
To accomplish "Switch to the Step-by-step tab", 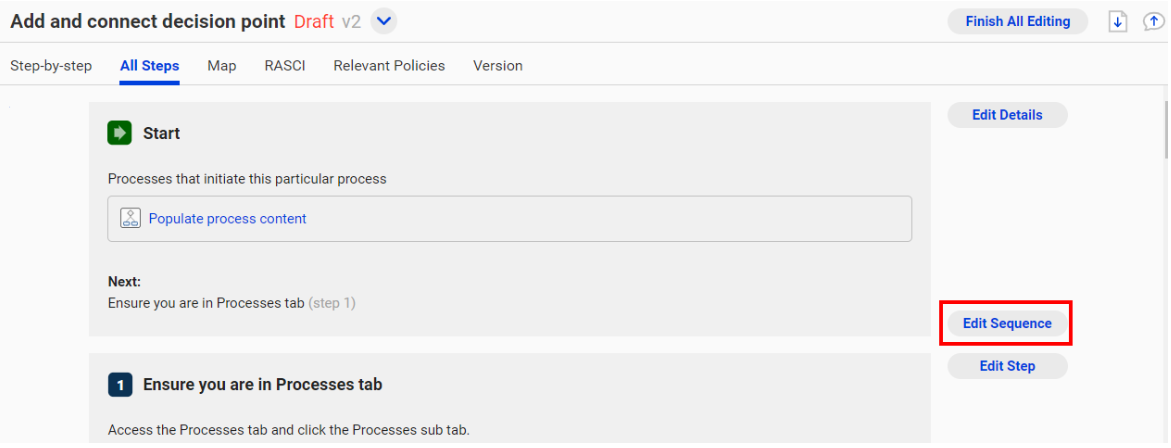I will pyautogui.click(x=51, y=66).
